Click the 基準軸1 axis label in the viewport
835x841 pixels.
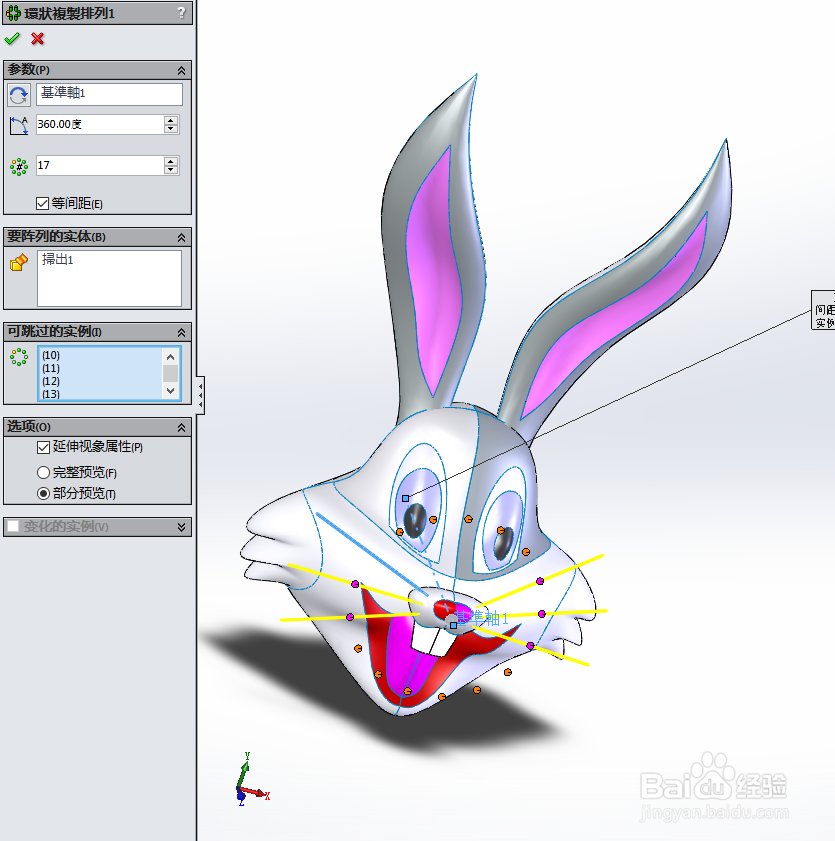(481, 618)
